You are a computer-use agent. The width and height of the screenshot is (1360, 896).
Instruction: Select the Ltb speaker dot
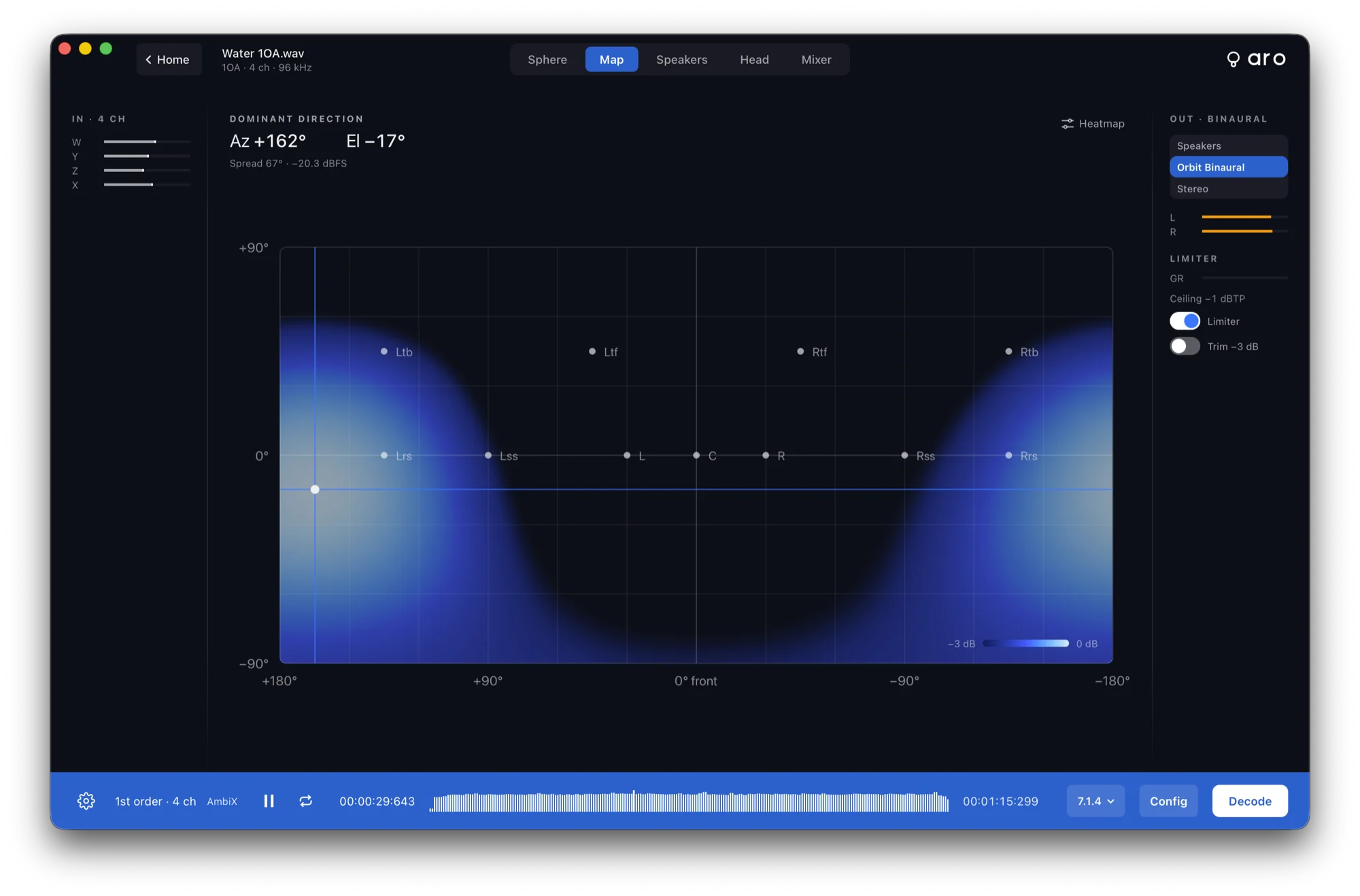coord(384,351)
